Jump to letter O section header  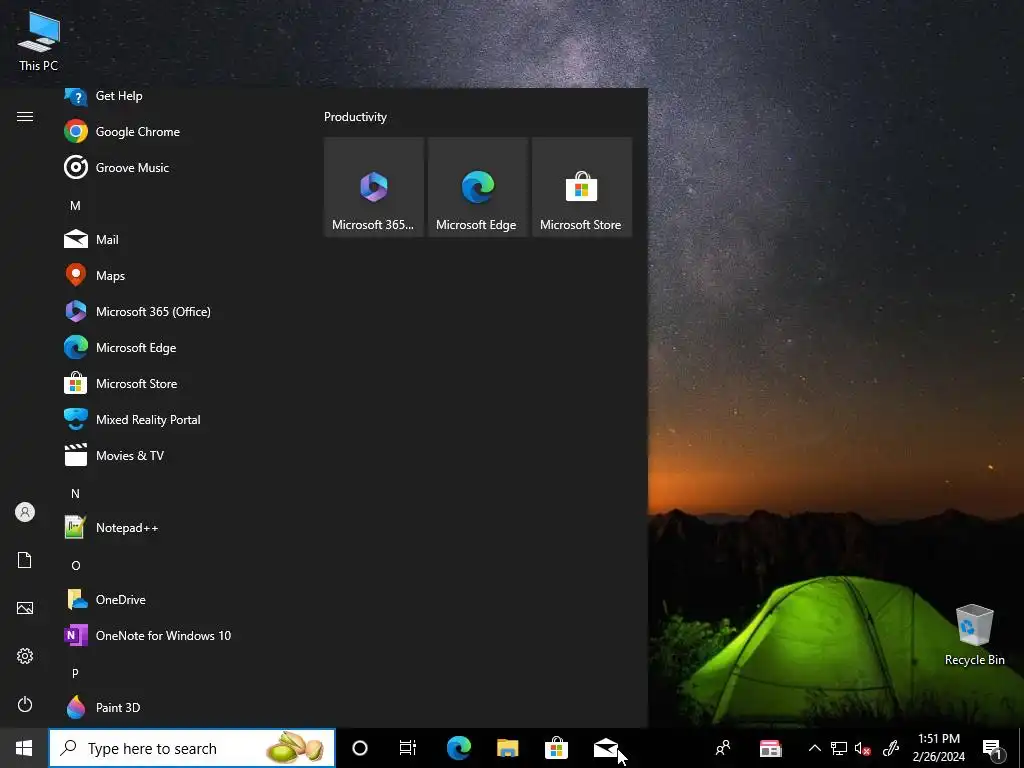coord(76,566)
